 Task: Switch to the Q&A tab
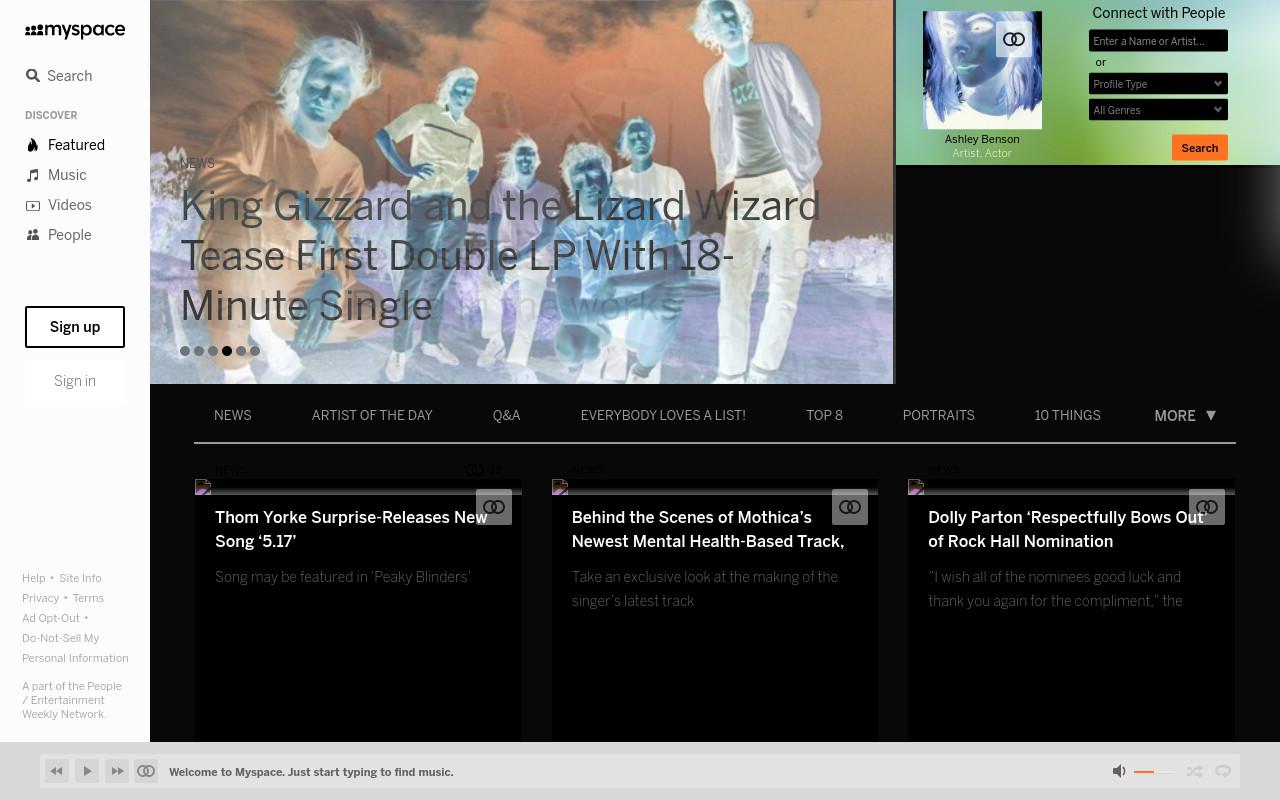point(507,416)
